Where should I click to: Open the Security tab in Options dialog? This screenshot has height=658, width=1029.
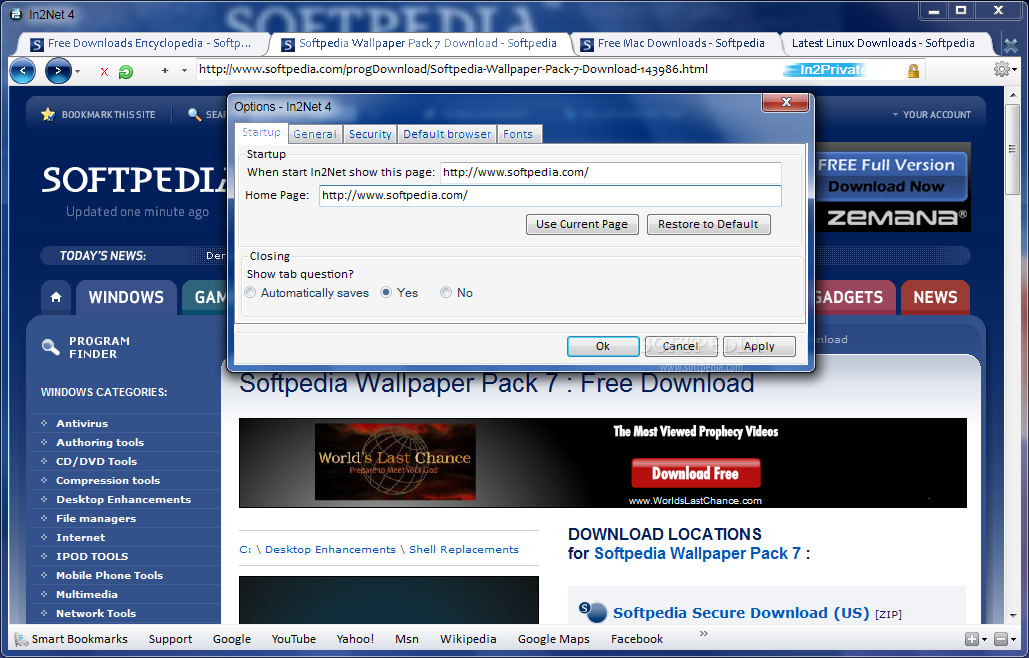[370, 134]
